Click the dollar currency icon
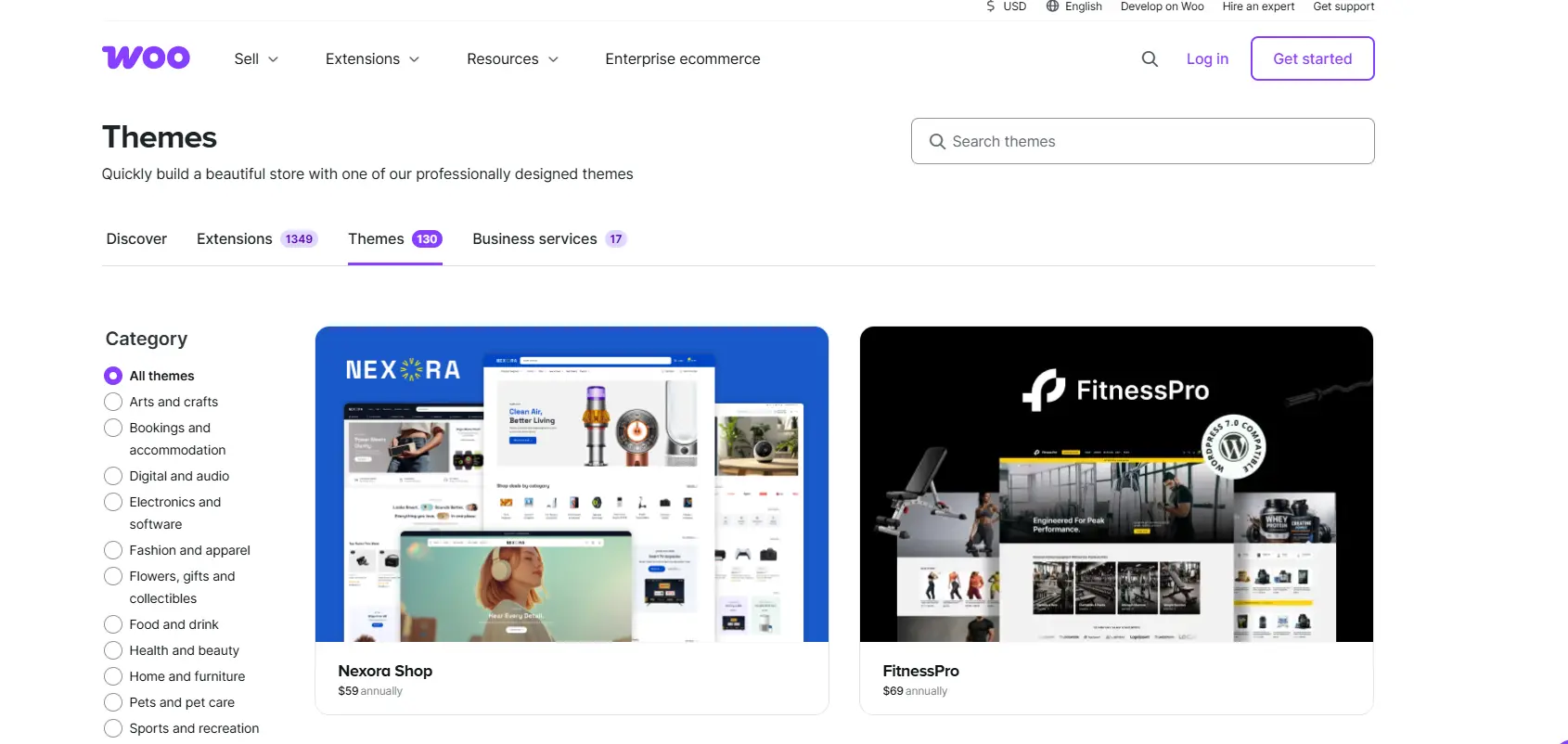1568x744 pixels. pyautogui.click(x=991, y=6)
